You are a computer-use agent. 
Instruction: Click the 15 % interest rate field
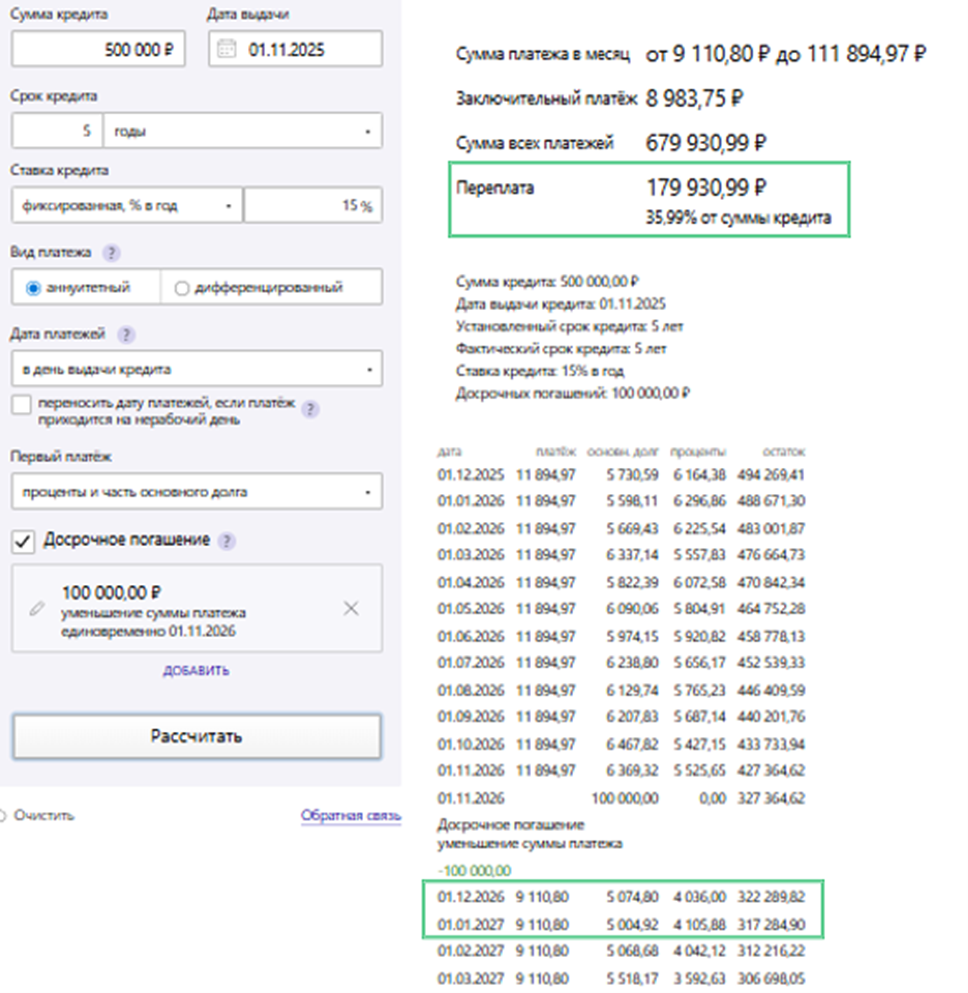tap(312, 206)
